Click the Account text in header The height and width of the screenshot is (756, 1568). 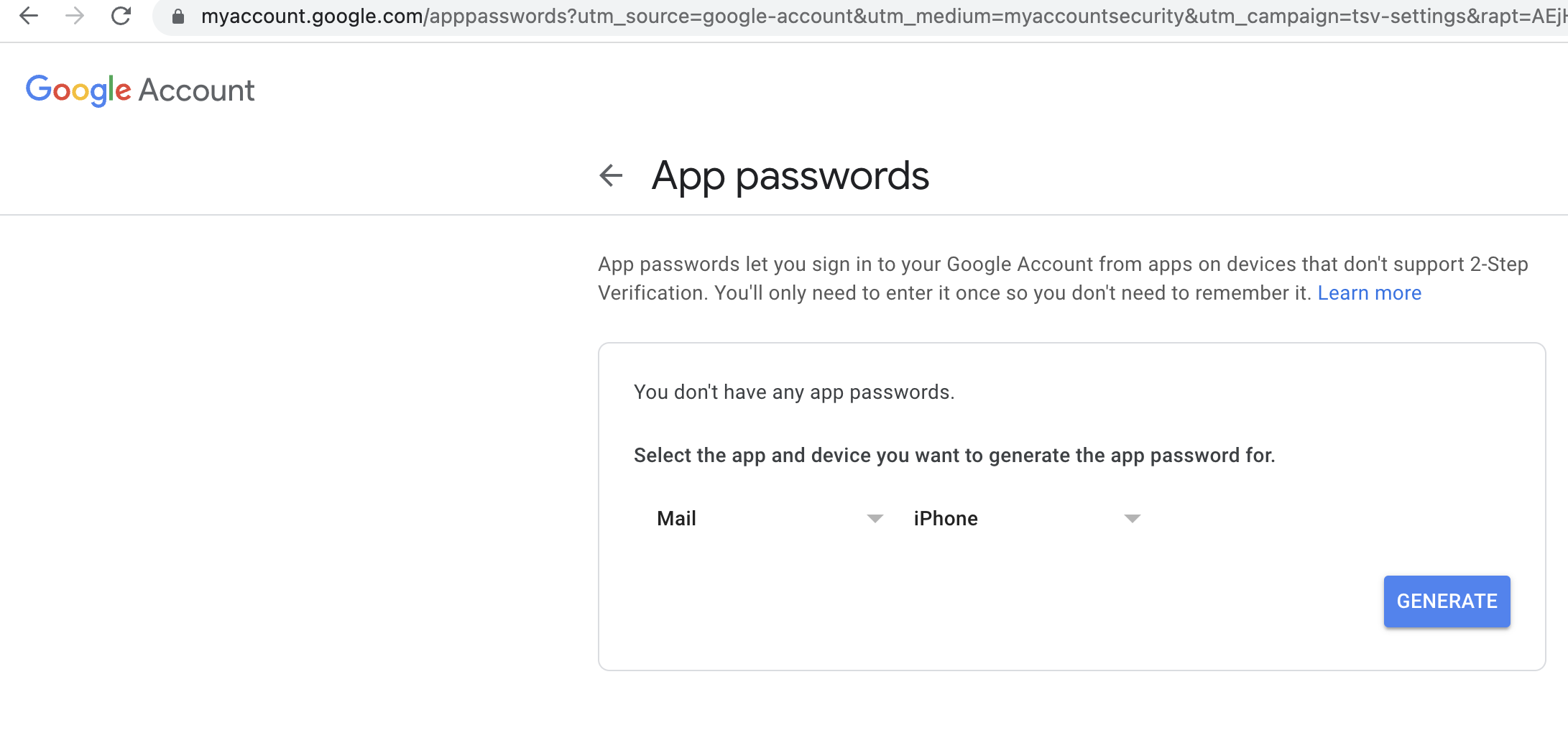point(196,91)
